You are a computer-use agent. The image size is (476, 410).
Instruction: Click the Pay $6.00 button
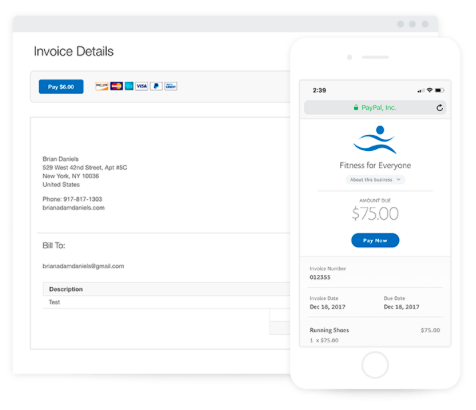(61, 87)
